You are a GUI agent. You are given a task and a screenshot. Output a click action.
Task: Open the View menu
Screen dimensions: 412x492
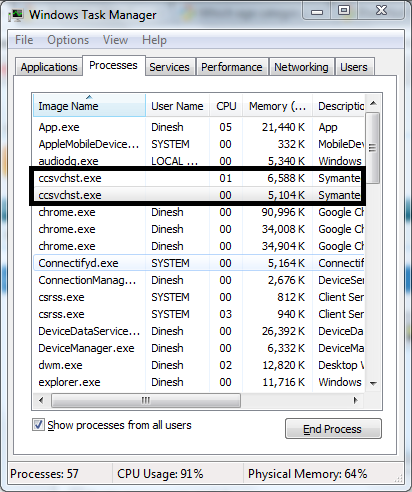point(115,40)
